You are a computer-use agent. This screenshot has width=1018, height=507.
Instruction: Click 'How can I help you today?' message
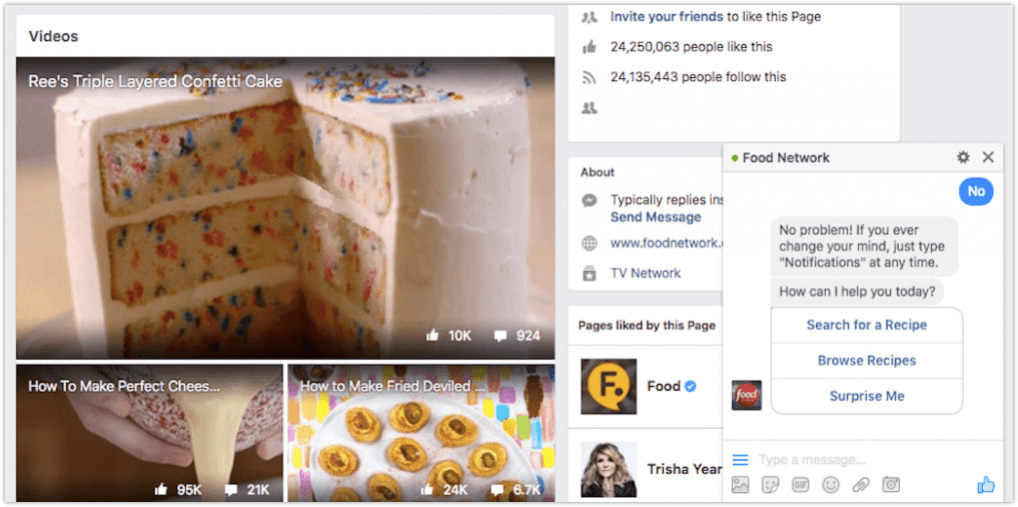pyautogui.click(x=857, y=292)
